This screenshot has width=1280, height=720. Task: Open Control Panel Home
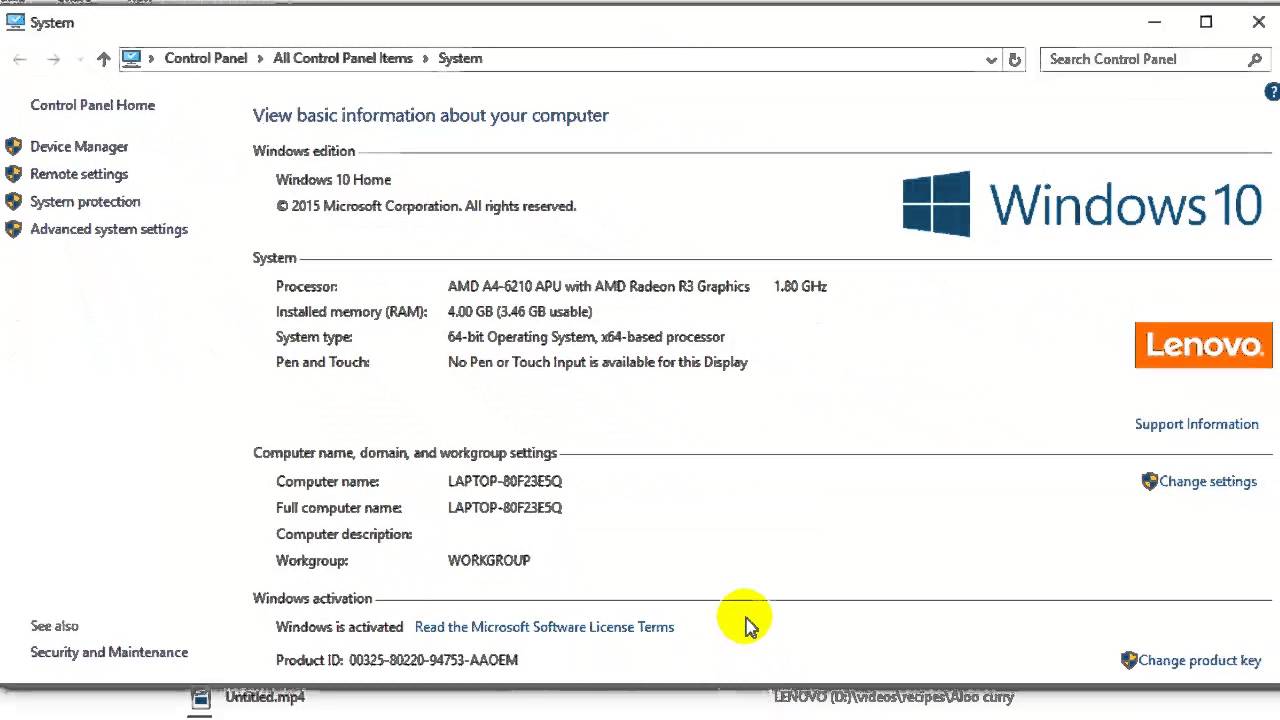(93, 105)
